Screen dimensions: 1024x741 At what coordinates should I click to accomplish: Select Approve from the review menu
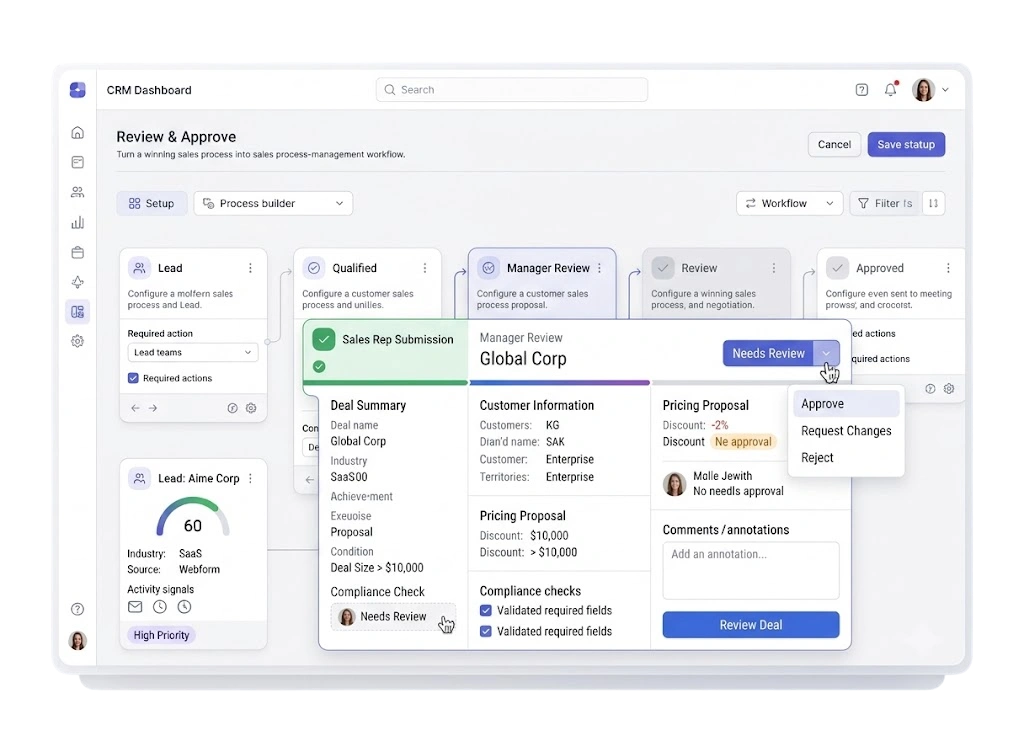tap(846, 404)
